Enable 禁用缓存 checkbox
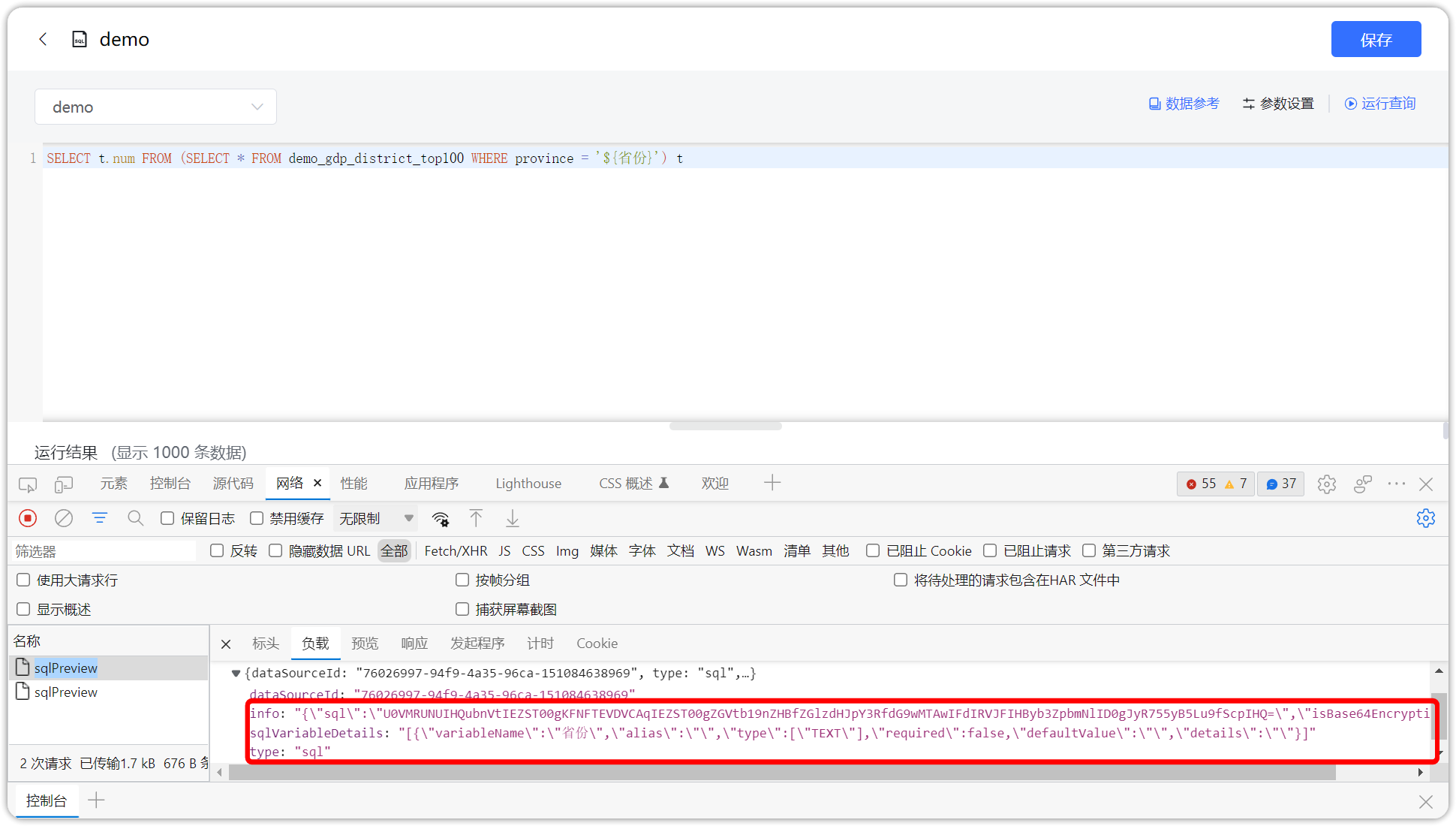 click(257, 518)
